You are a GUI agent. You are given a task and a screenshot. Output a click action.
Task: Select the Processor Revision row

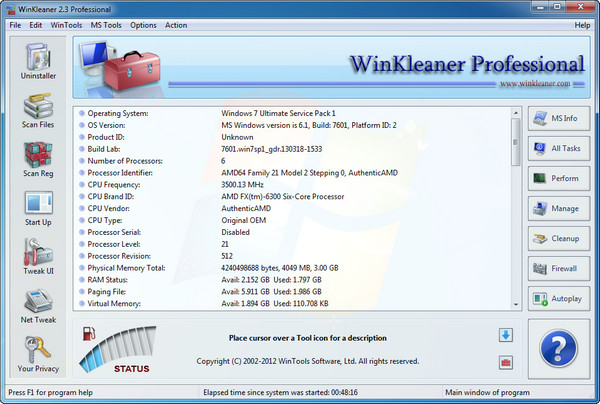click(x=293, y=256)
